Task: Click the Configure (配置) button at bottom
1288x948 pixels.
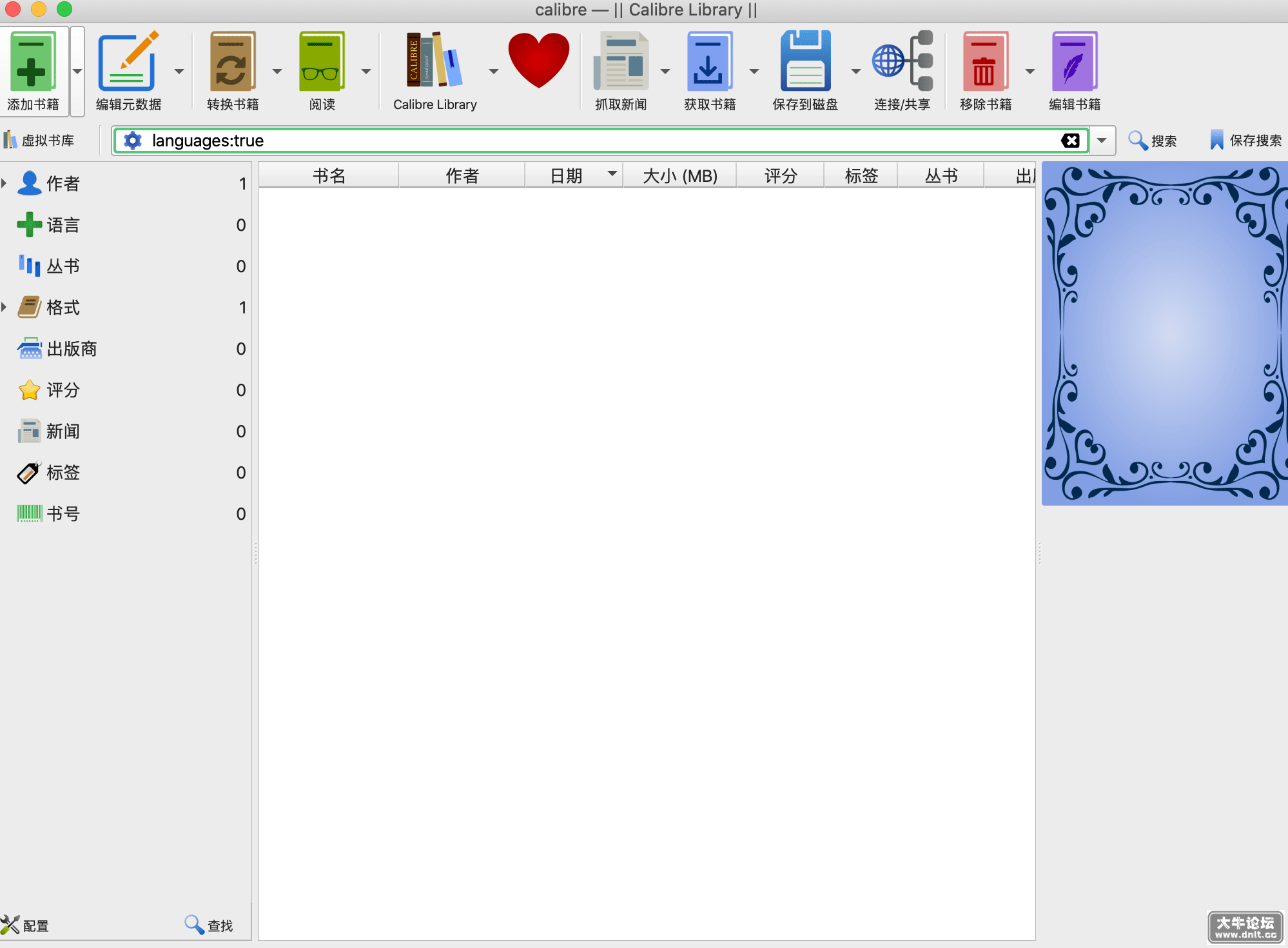Action: 25,925
